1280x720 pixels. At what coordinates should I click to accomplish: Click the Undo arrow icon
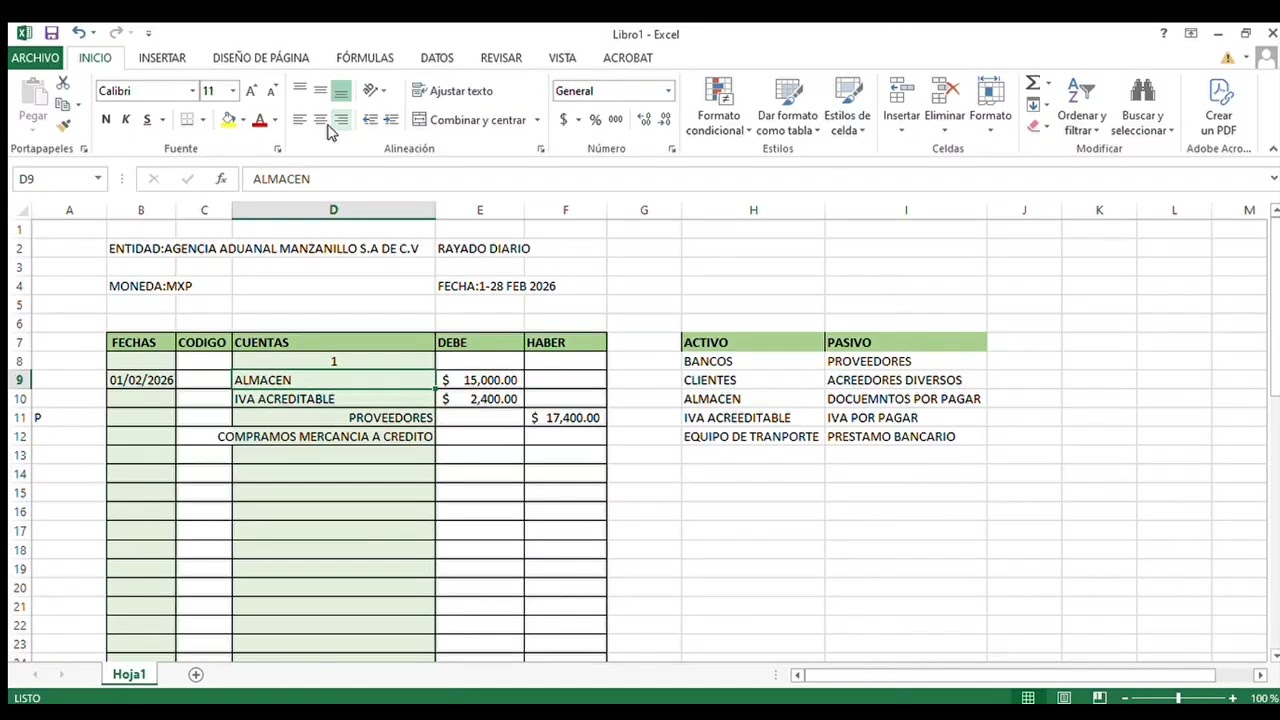point(78,33)
